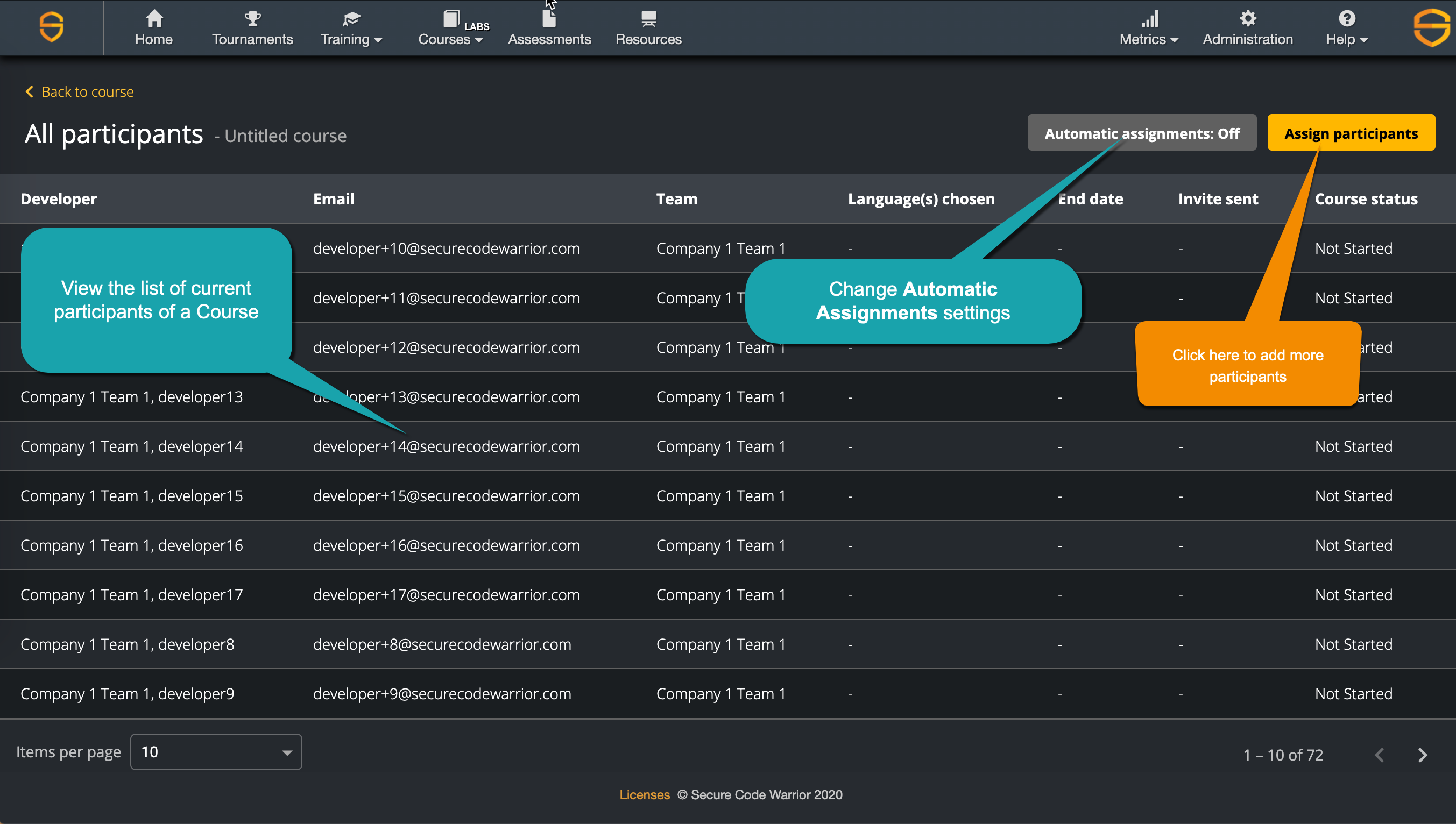This screenshot has width=1456, height=824.
Task: Open the Licenses link in footer
Action: (644, 794)
